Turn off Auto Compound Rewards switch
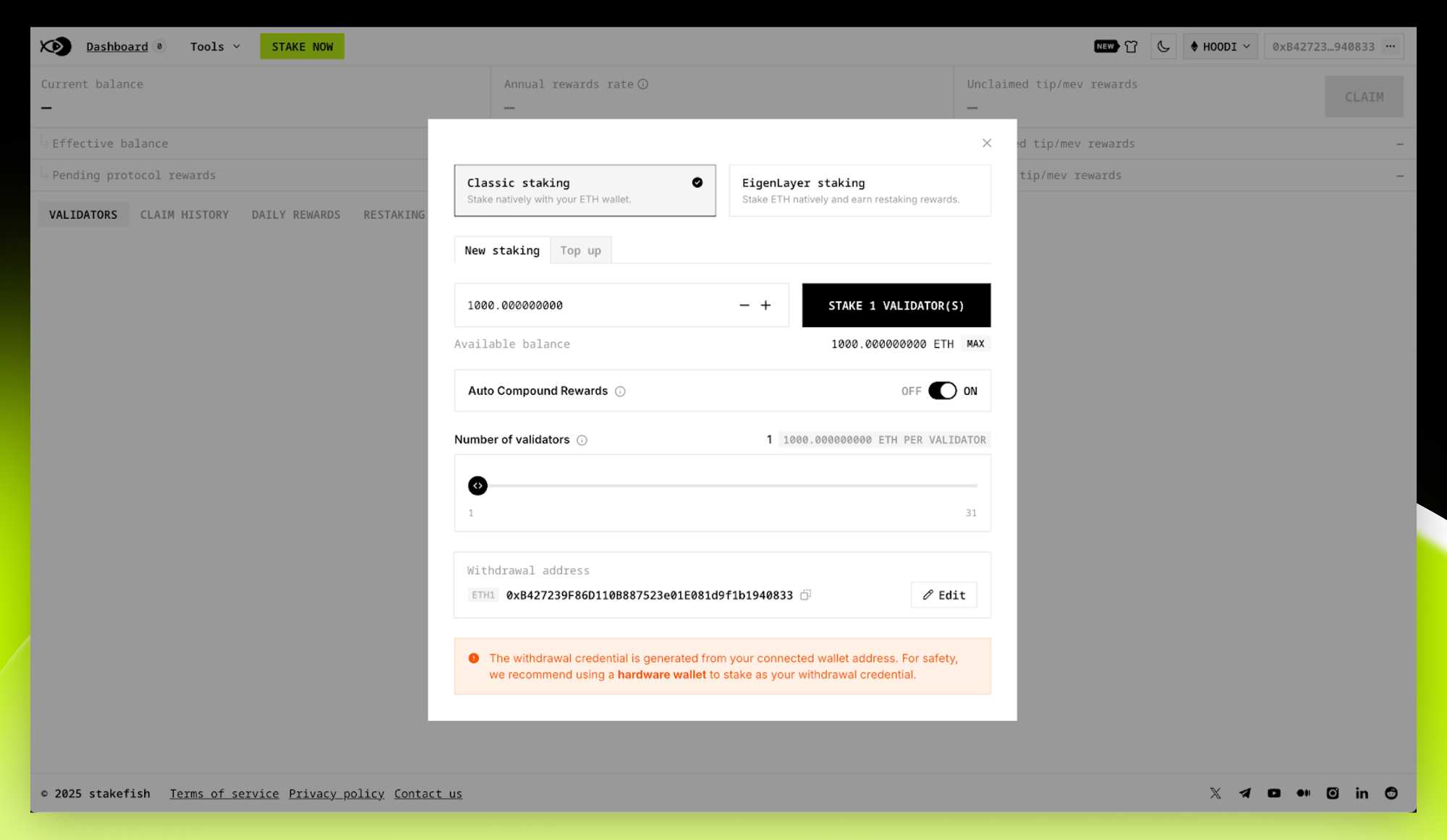Viewport: 1447px width, 840px height. coord(942,391)
